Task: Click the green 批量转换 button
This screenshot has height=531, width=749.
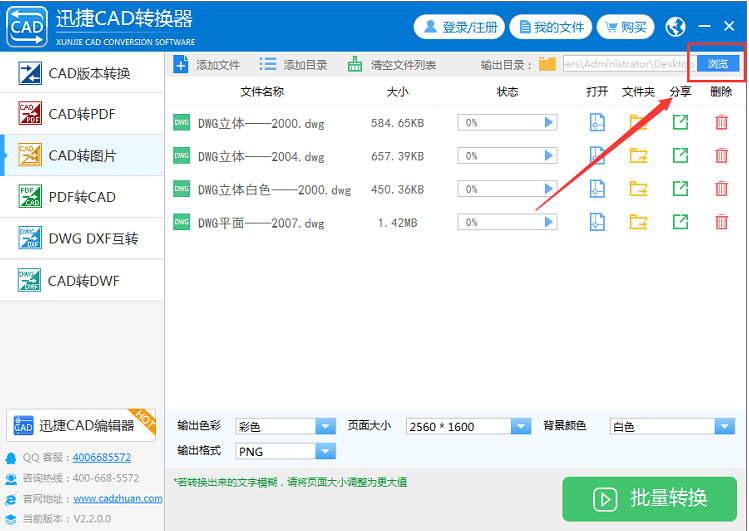Action: (650, 499)
